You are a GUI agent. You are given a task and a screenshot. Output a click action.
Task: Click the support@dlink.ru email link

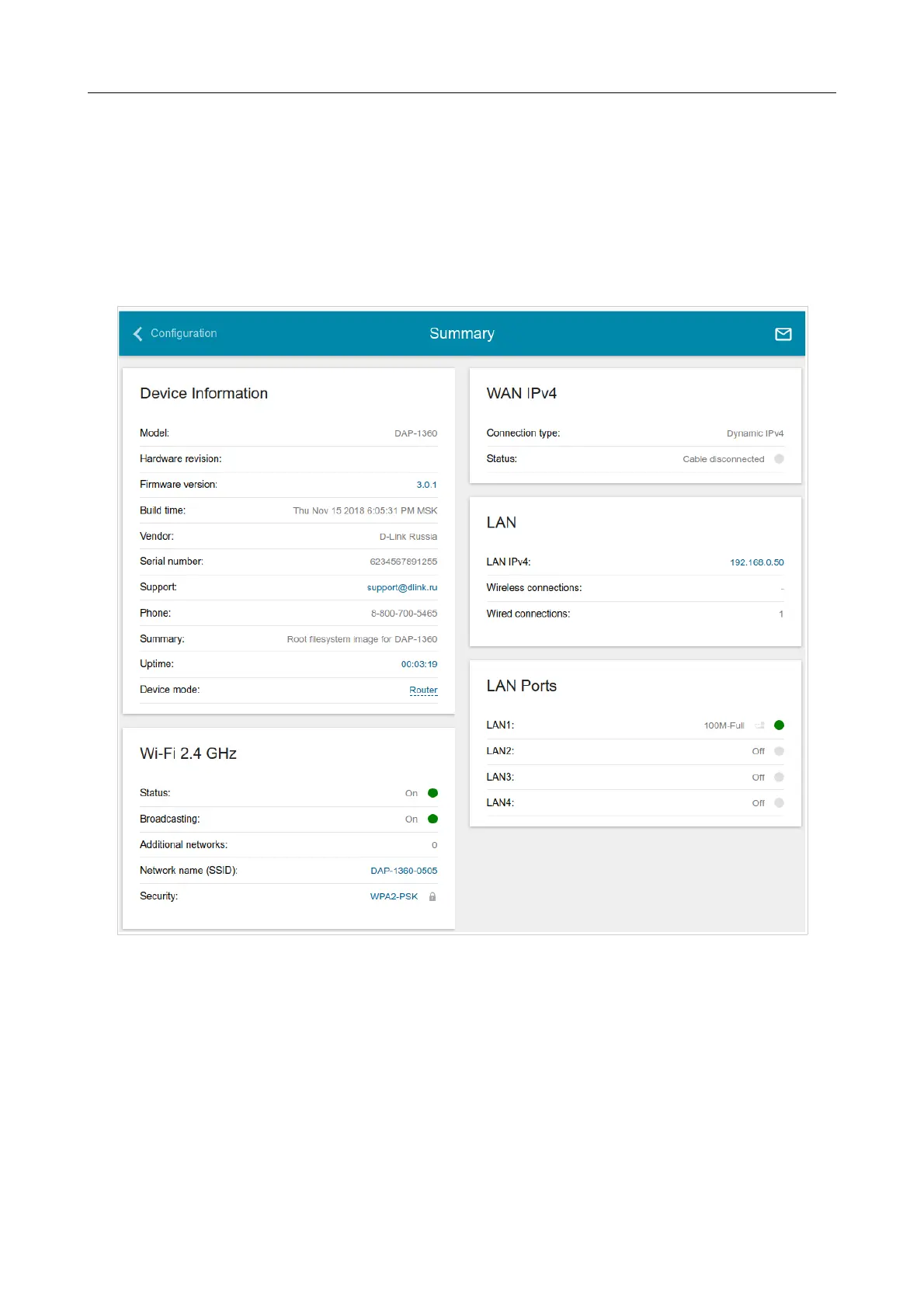[x=402, y=588]
